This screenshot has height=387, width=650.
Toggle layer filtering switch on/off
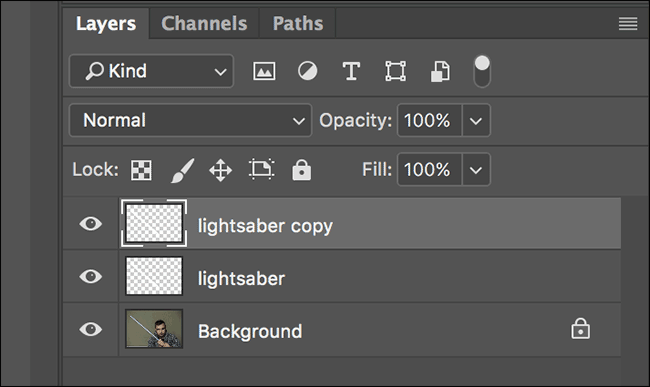pyautogui.click(x=482, y=71)
